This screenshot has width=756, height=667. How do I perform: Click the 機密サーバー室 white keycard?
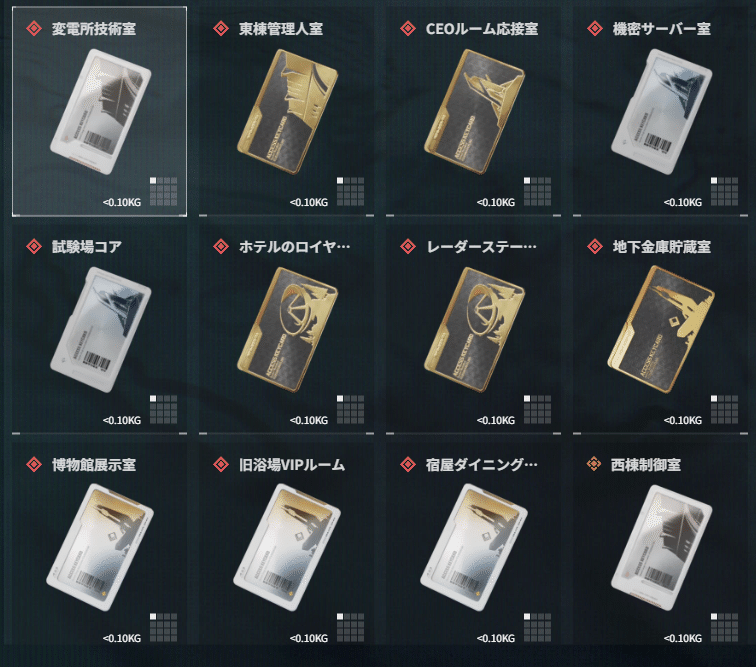click(662, 111)
